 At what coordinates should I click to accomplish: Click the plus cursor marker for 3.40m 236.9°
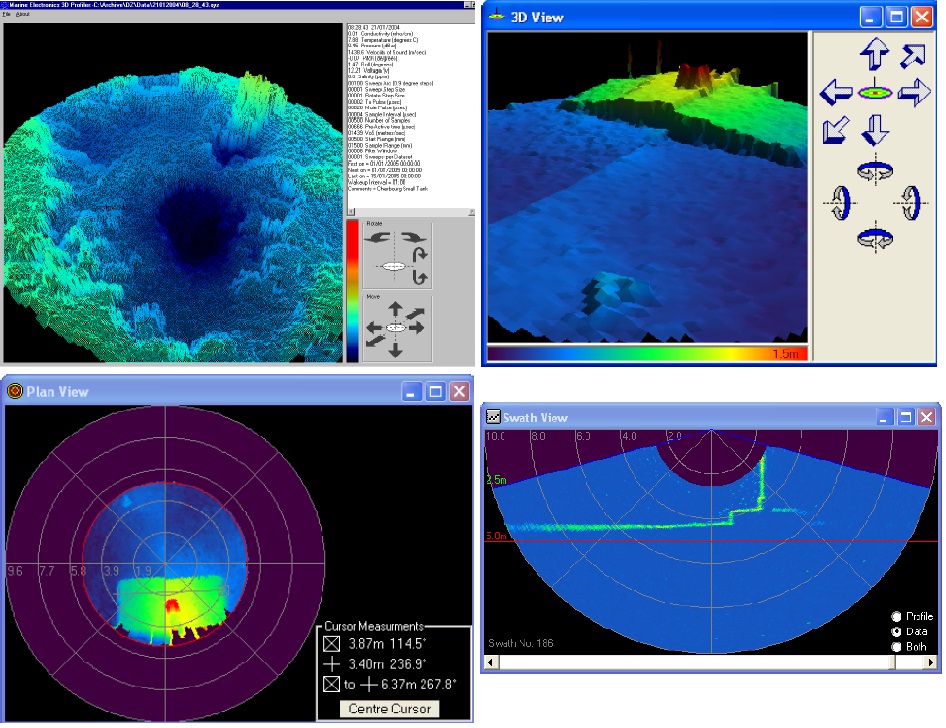click(331, 664)
